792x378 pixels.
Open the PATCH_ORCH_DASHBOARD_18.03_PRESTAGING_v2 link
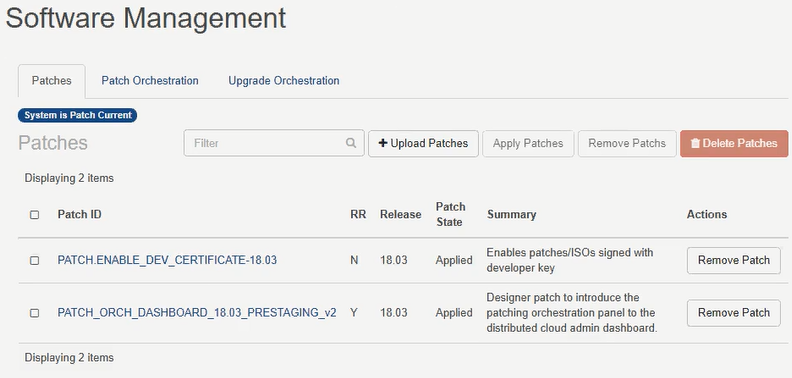(197, 313)
